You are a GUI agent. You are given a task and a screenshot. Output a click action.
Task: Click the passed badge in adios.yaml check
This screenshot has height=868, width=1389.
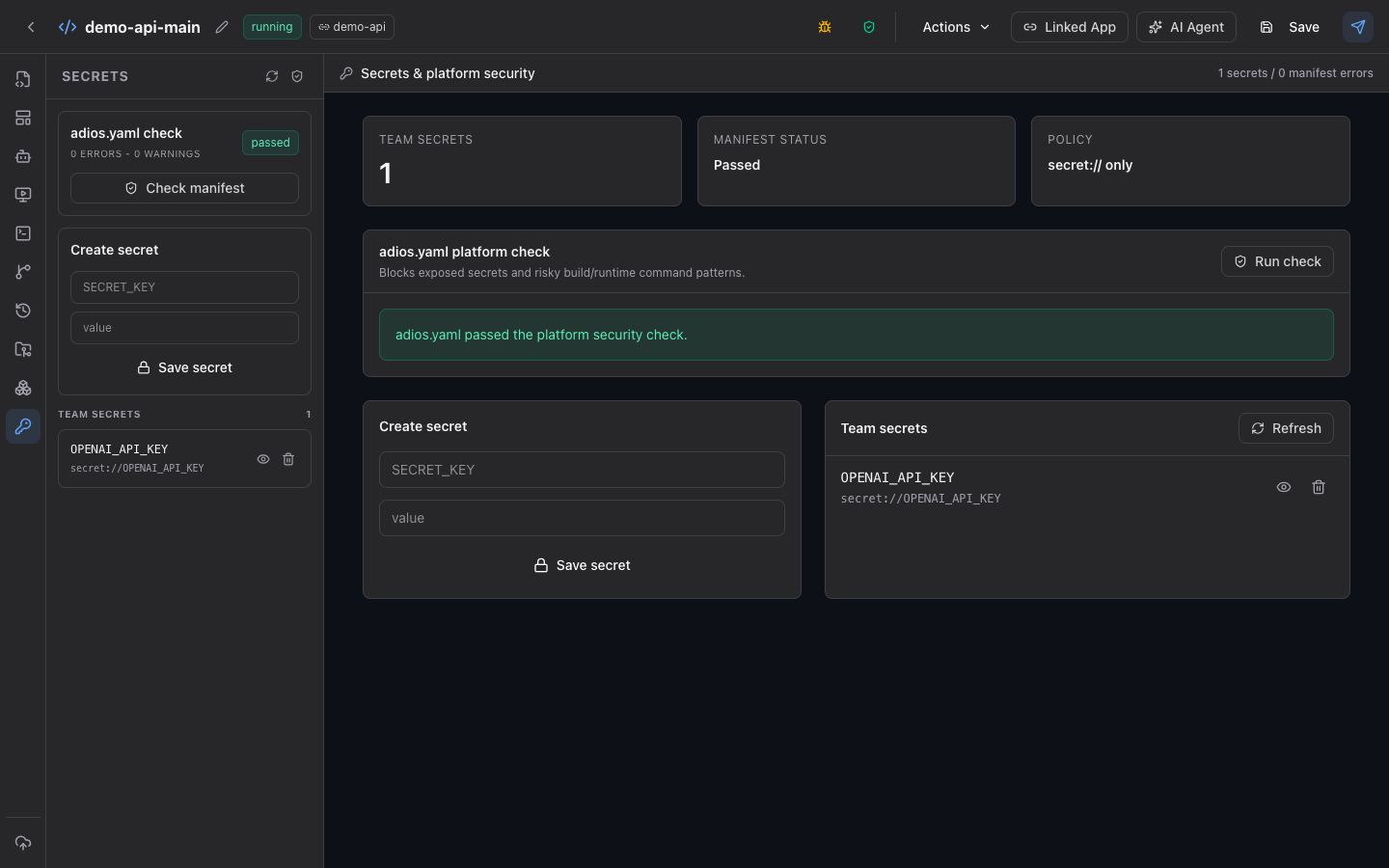coord(270,143)
